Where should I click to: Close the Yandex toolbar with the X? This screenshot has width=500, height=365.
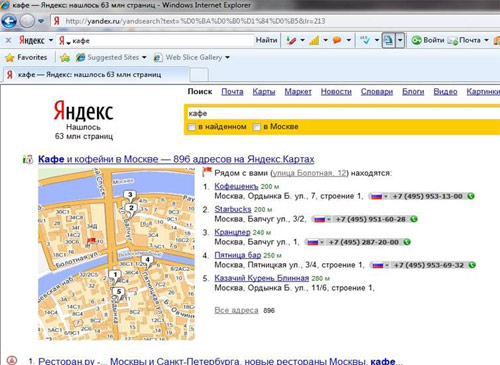pyautogui.click(x=9, y=40)
